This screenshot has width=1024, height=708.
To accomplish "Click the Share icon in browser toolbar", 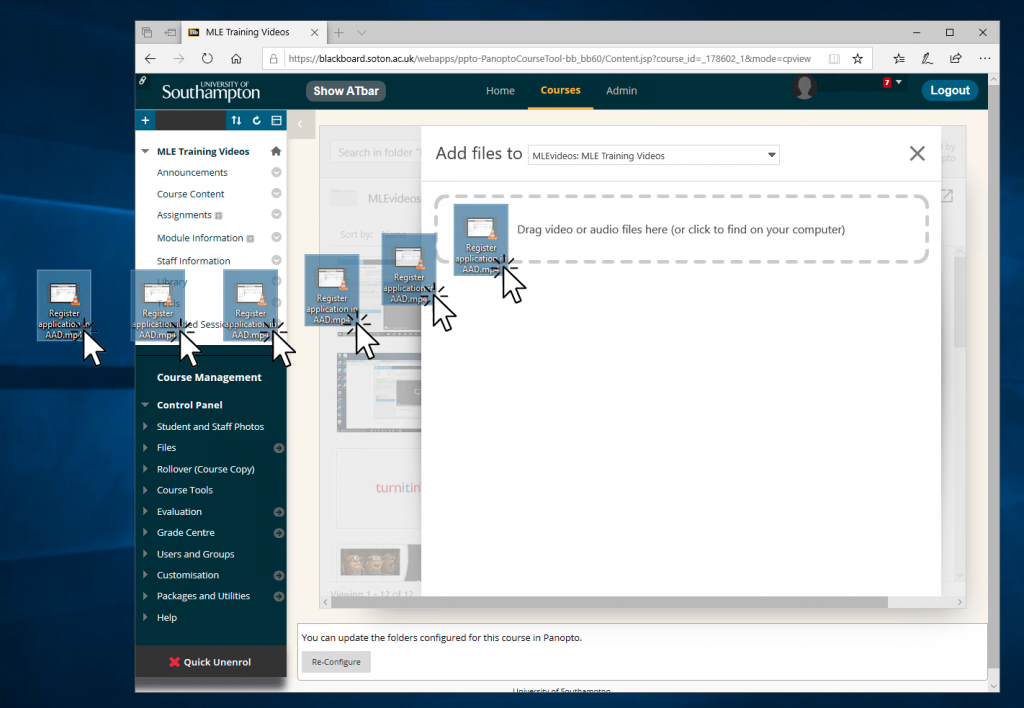I will coord(955,58).
